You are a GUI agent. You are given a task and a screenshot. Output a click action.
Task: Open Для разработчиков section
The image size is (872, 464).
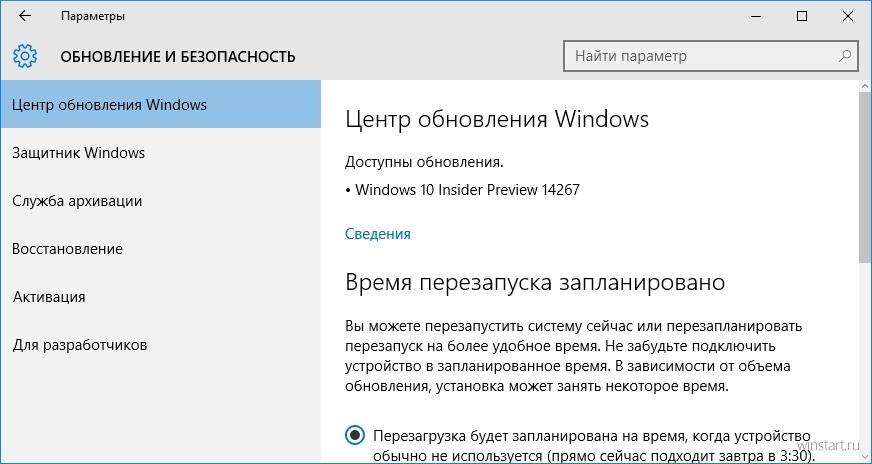pos(161,345)
